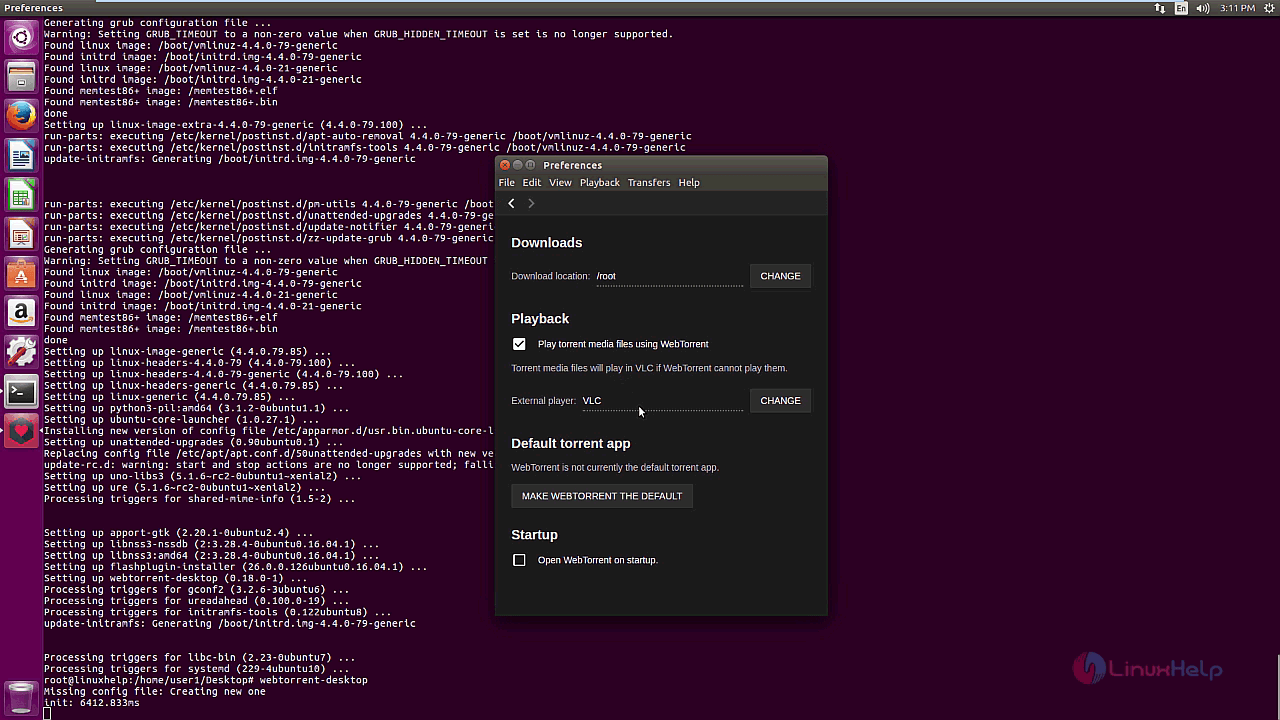Click the Playback section heading
The height and width of the screenshot is (720, 1280).
pyautogui.click(x=540, y=319)
